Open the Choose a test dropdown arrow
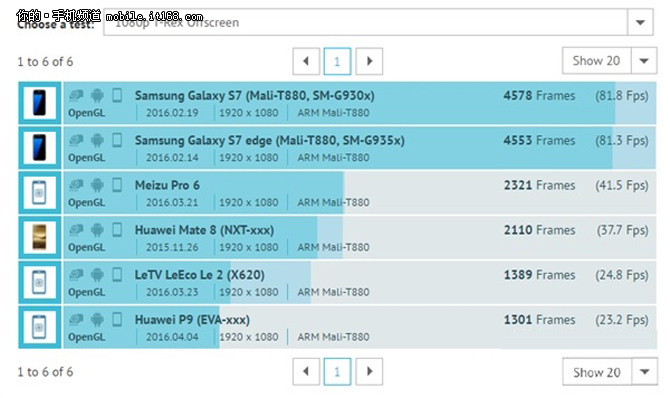The image size is (670, 398). [x=640, y=22]
